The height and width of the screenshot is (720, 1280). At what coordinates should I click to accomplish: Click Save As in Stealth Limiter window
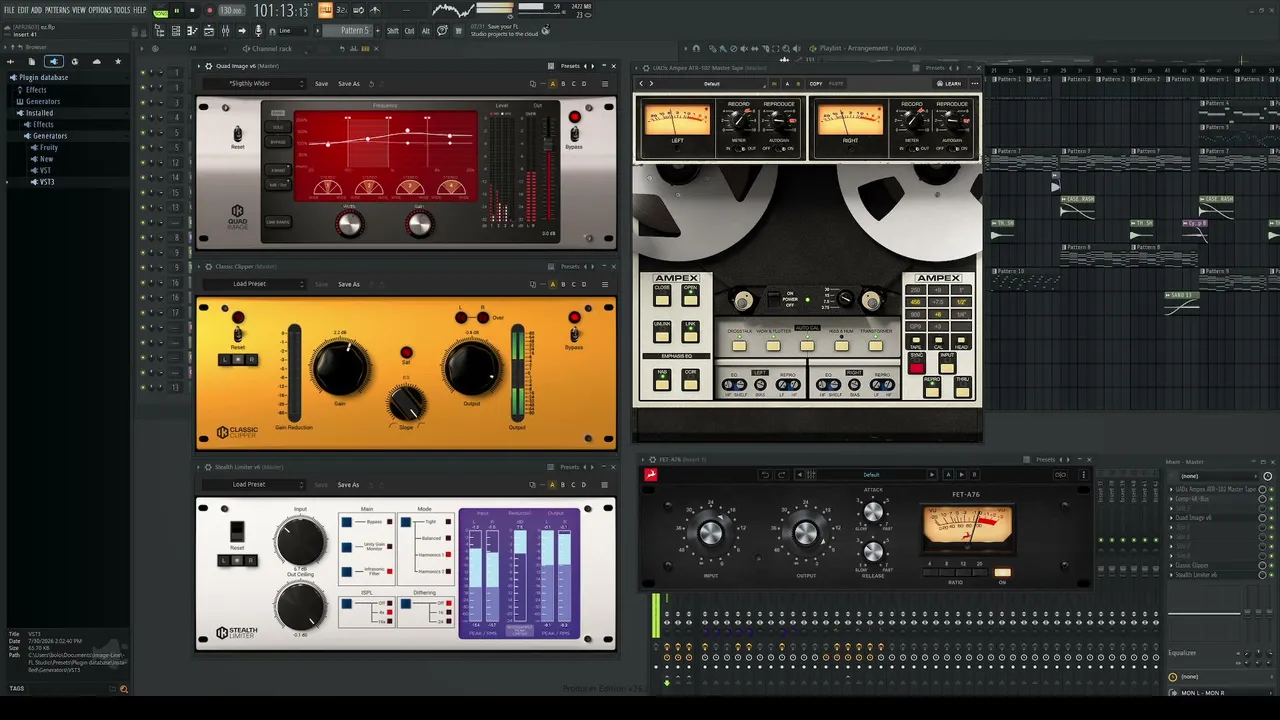349,484
